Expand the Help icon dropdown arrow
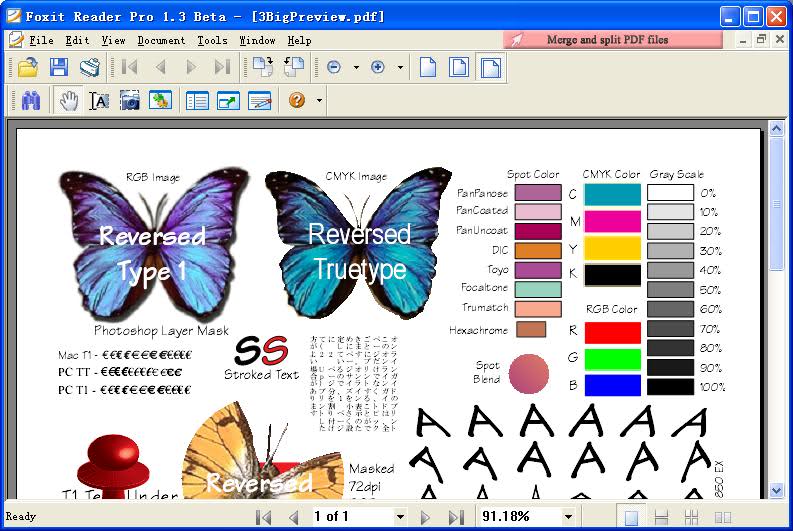The width and height of the screenshot is (793, 531). point(319,100)
